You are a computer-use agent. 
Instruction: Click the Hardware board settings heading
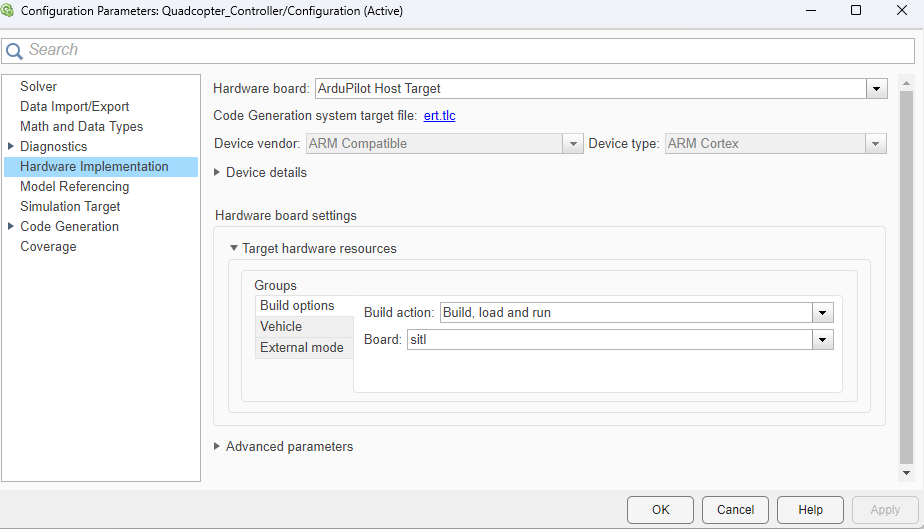[286, 216]
